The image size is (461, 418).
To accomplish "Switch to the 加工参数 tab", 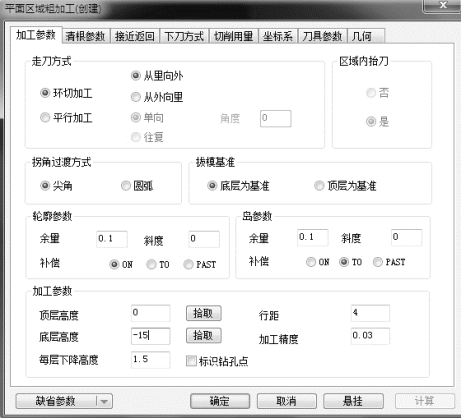I will click(36, 35).
